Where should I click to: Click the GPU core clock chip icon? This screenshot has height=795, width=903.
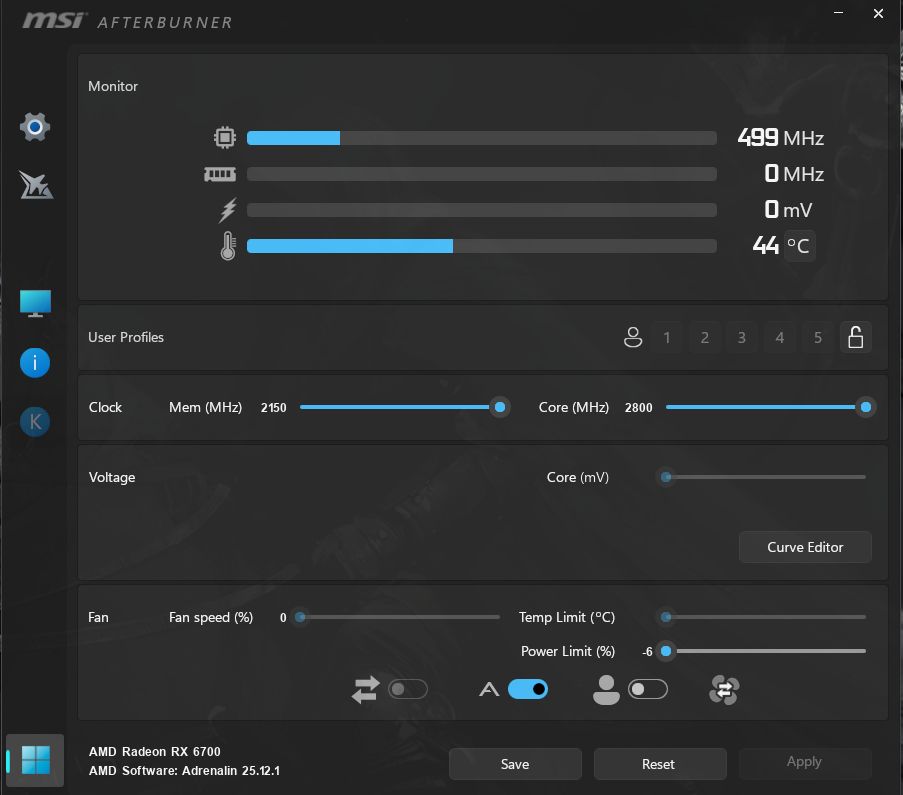click(x=225, y=138)
